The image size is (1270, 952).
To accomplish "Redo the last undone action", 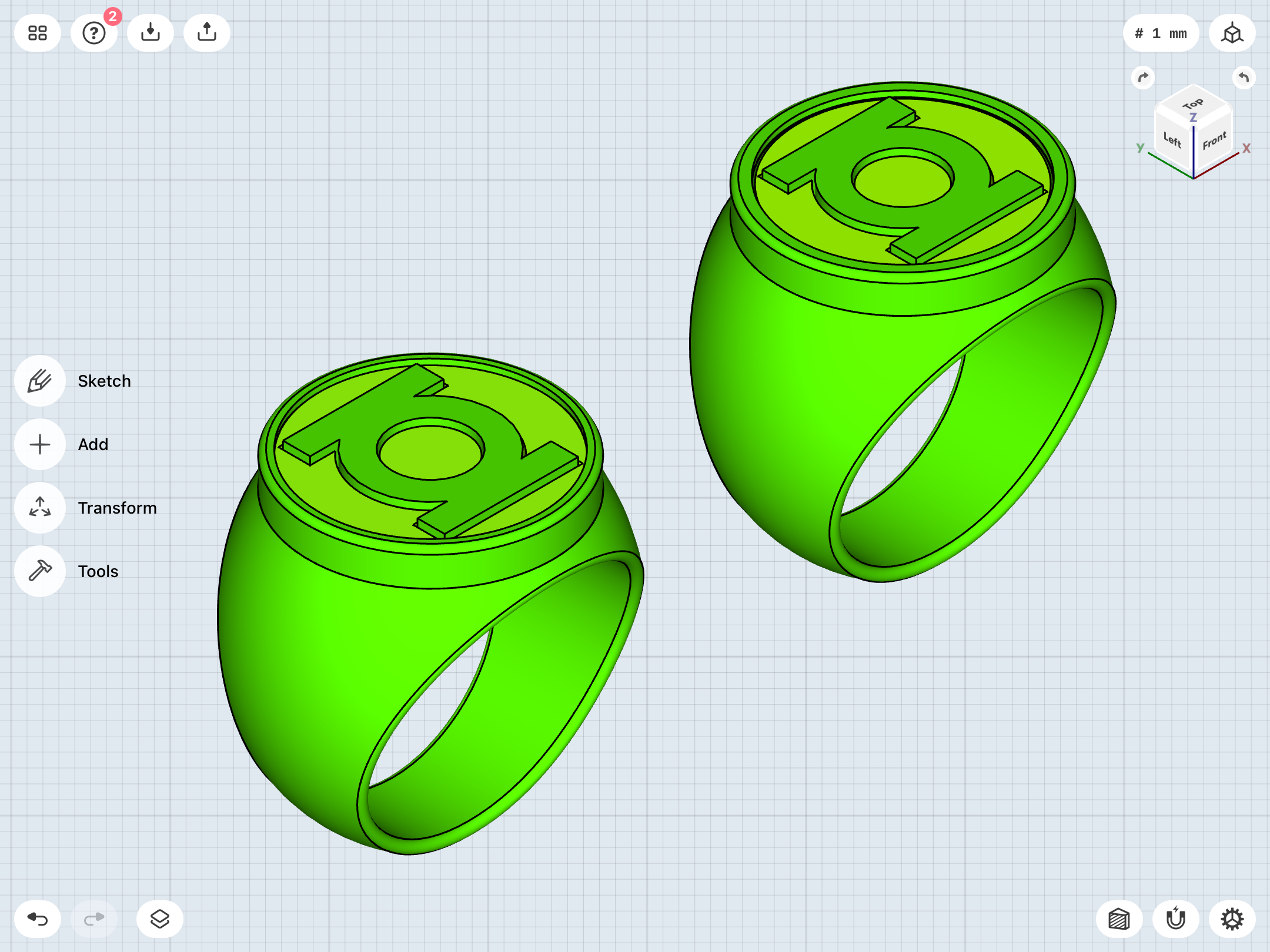I will tap(94, 919).
